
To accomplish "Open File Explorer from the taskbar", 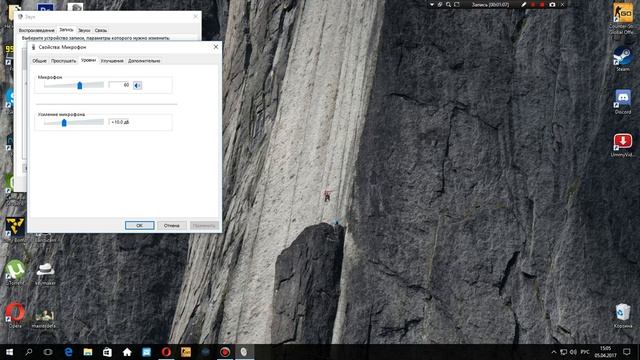I will point(88,352).
